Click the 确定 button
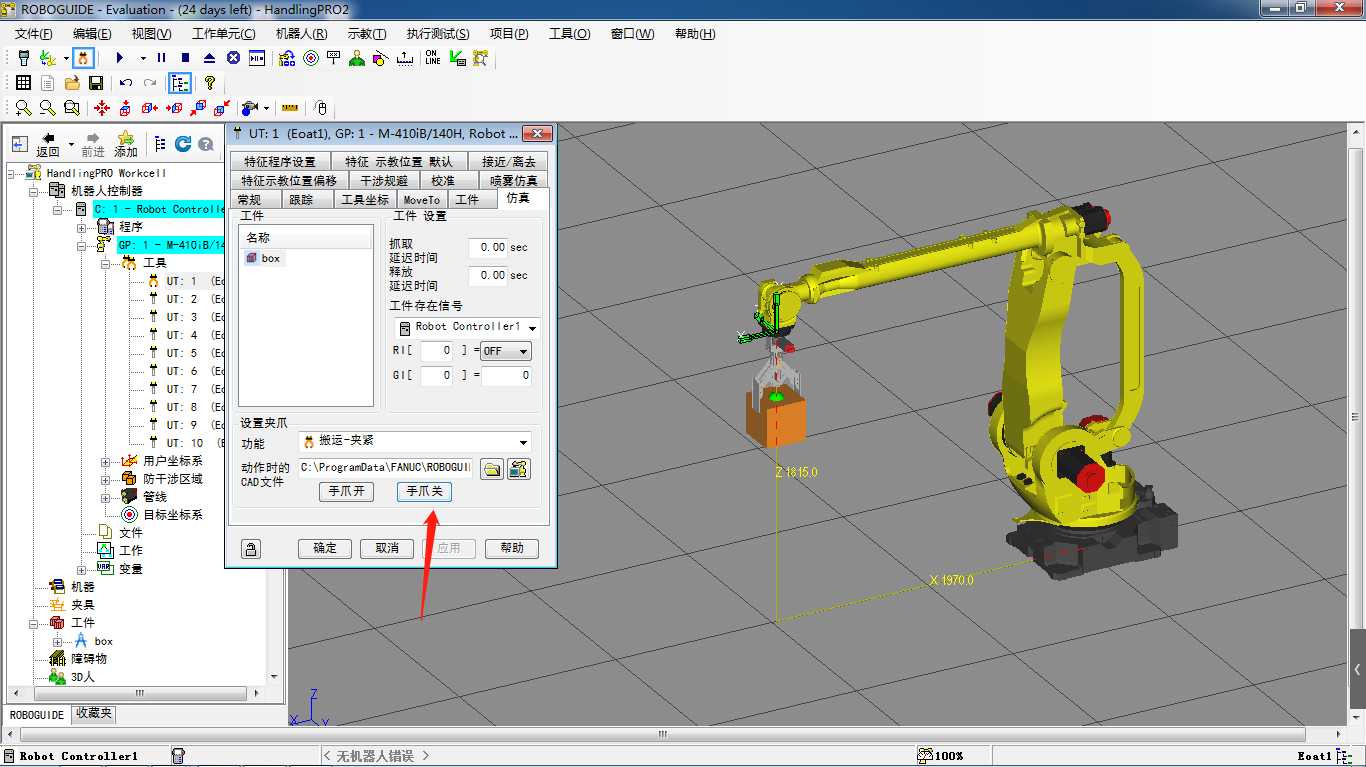 pyautogui.click(x=325, y=549)
